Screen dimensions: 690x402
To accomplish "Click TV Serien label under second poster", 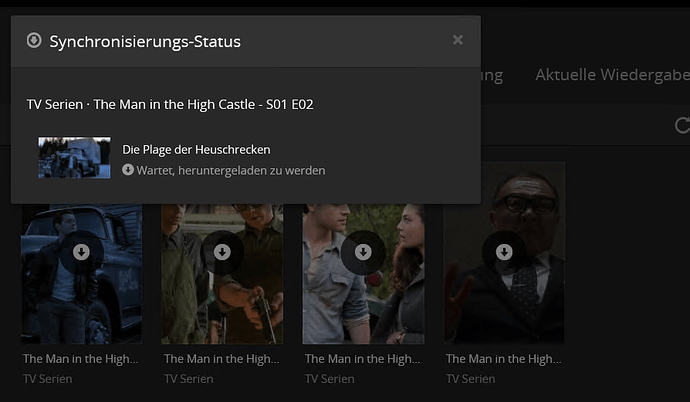I will tap(189, 379).
